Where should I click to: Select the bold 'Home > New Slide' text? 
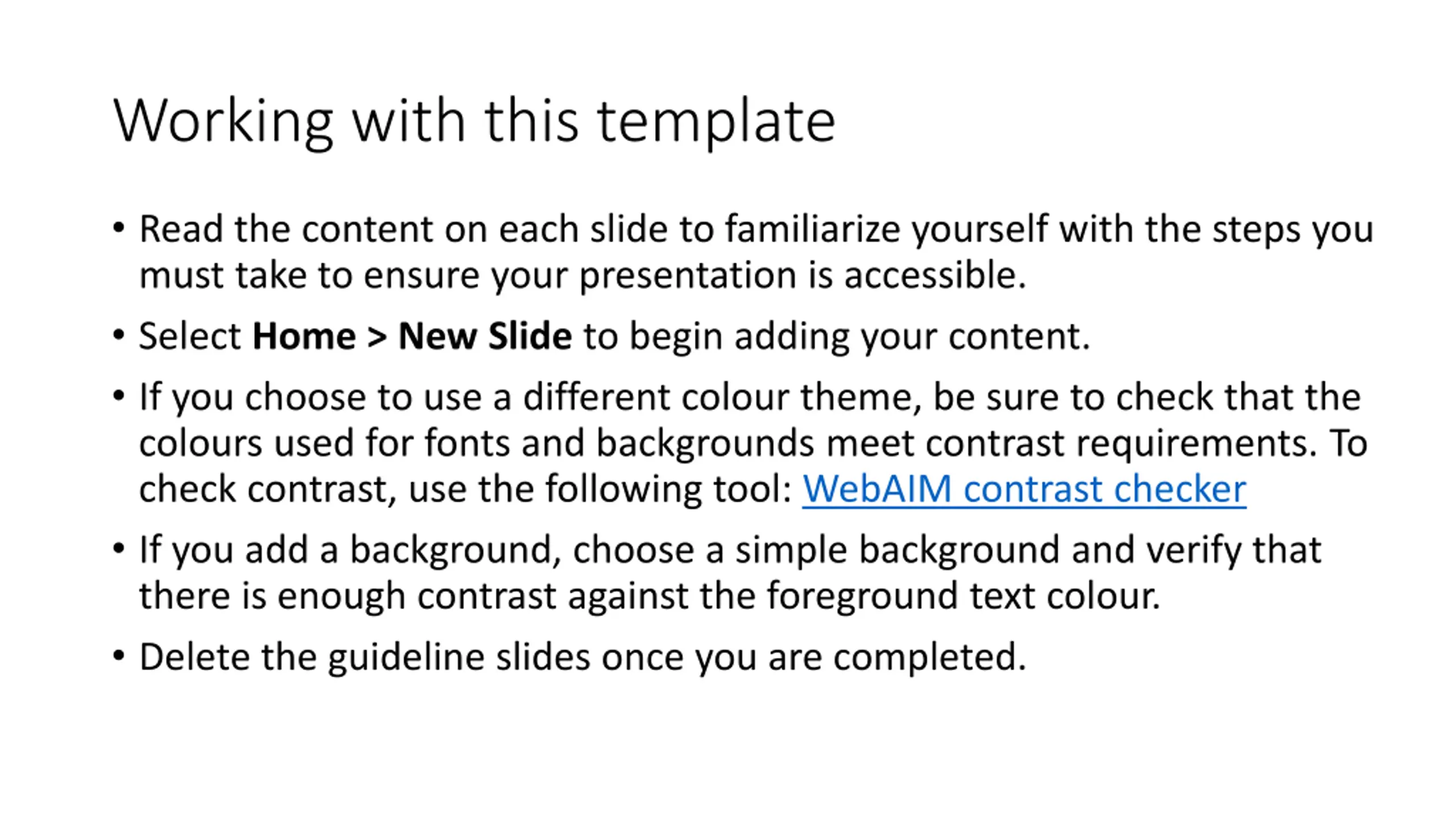pyautogui.click(x=412, y=336)
